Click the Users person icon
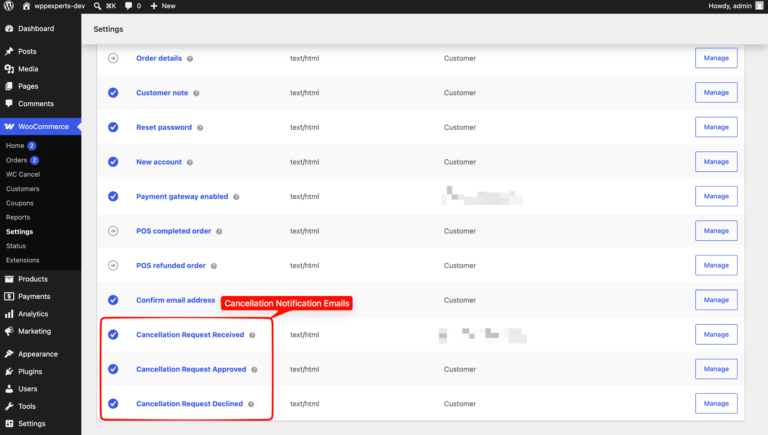Screen dimensions: 768x435 pyautogui.click(x=9, y=388)
